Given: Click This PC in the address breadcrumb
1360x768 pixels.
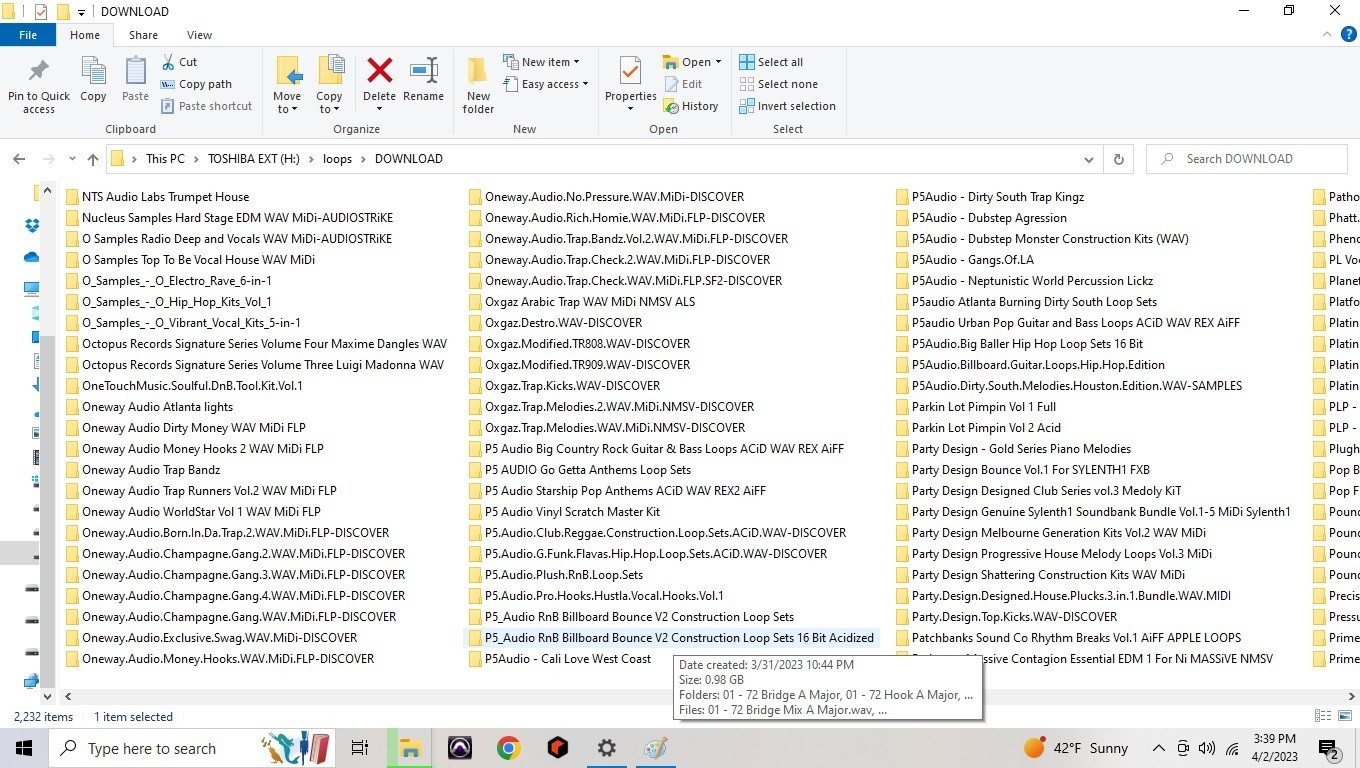Looking at the screenshot, I should pos(165,159).
